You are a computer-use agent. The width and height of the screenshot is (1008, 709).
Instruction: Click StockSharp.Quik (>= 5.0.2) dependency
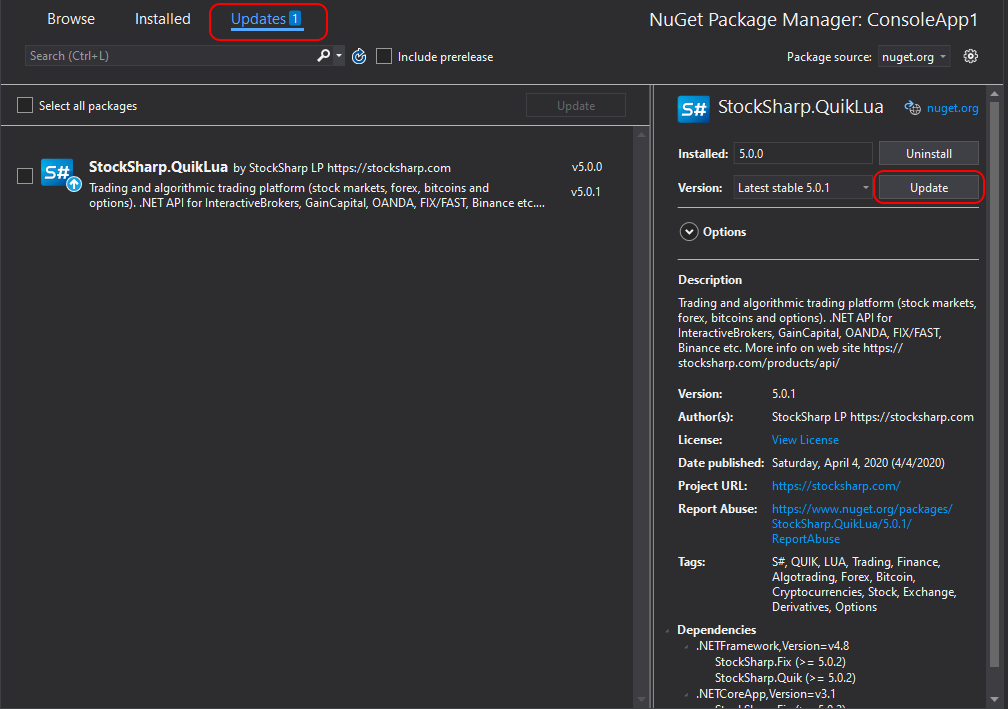point(785,678)
